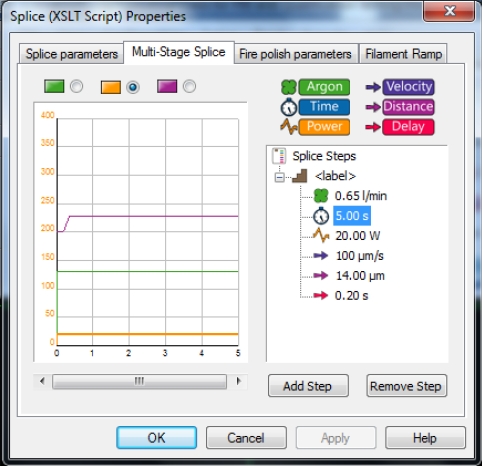Viewport: 482px width, 466px height.
Task: Select the radio button next to green swatch
Action: 76,87
